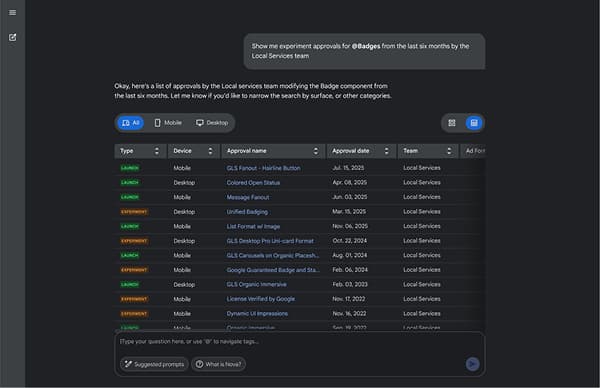Click the Jul. 15, 2025 date cell
This screenshot has height=388, width=600.
(348, 168)
